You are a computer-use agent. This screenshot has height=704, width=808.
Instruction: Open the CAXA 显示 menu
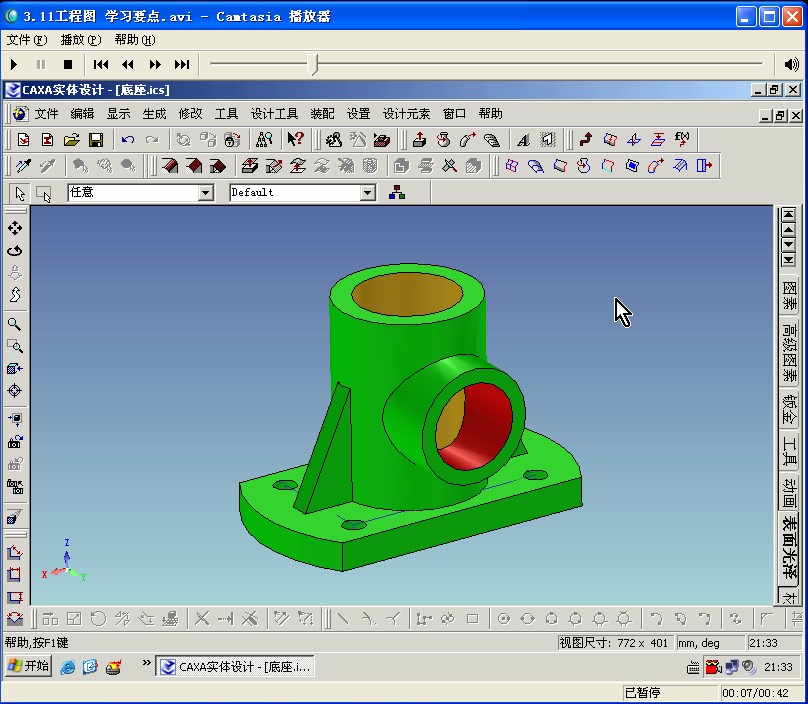119,113
